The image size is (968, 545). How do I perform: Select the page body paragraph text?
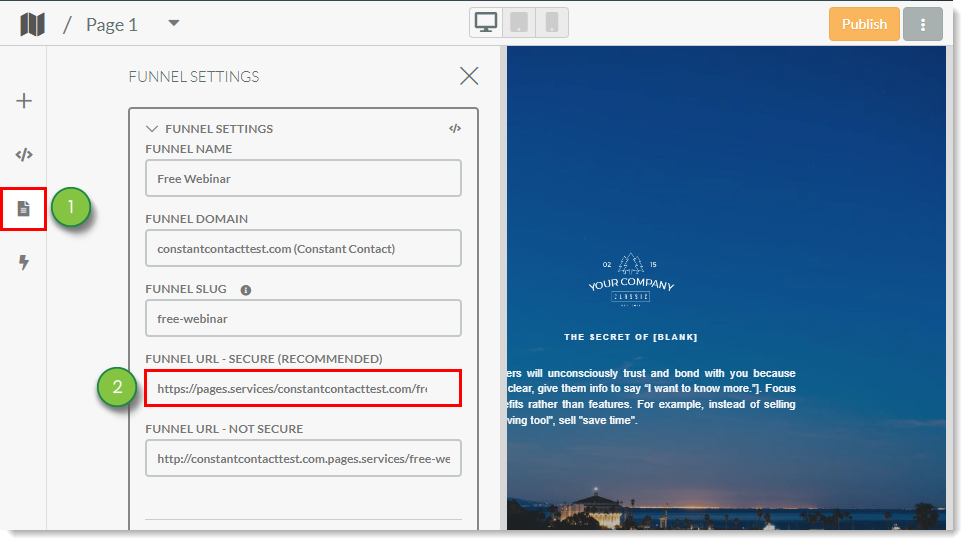(651, 397)
